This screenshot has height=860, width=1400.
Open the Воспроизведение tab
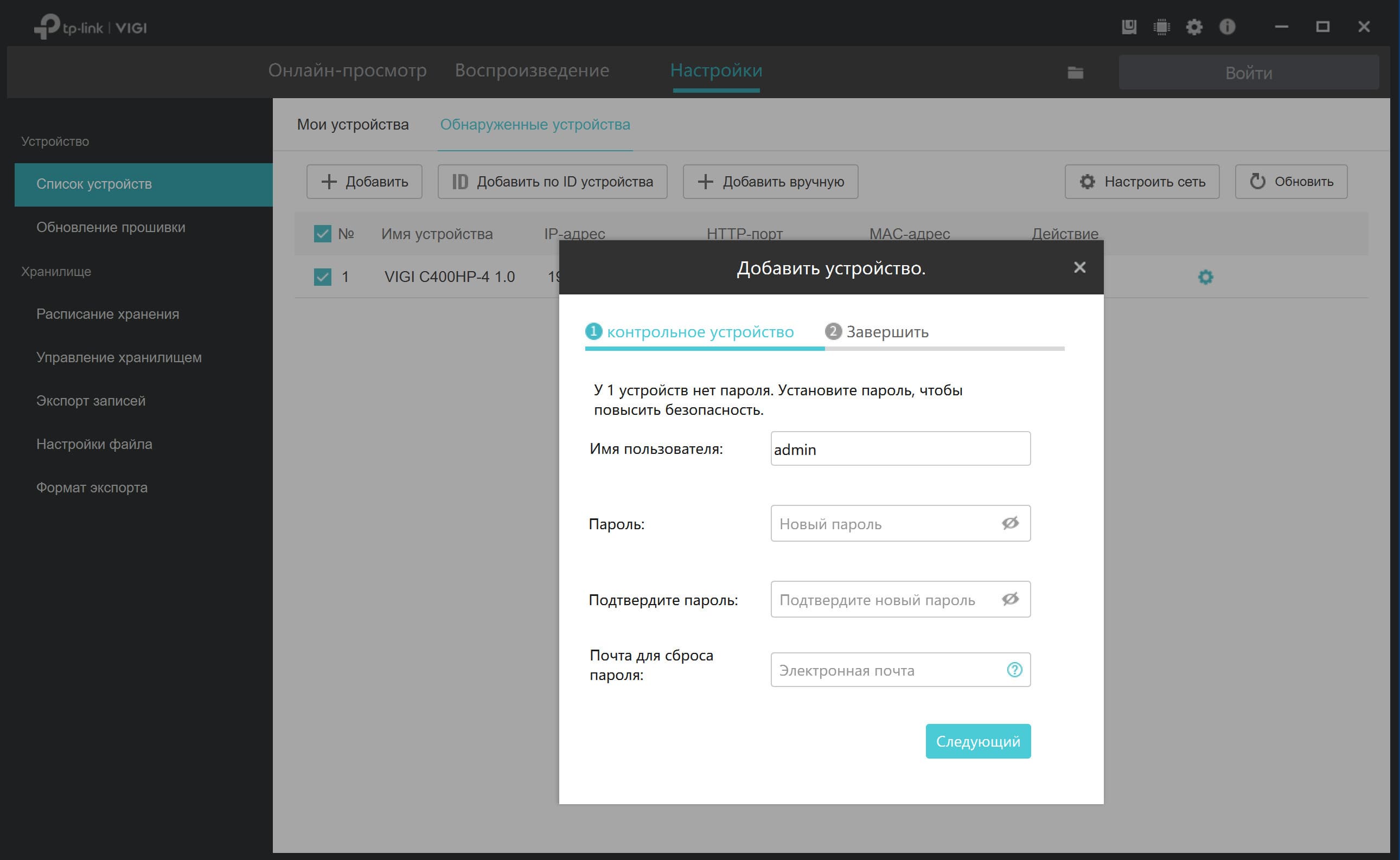point(532,70)
